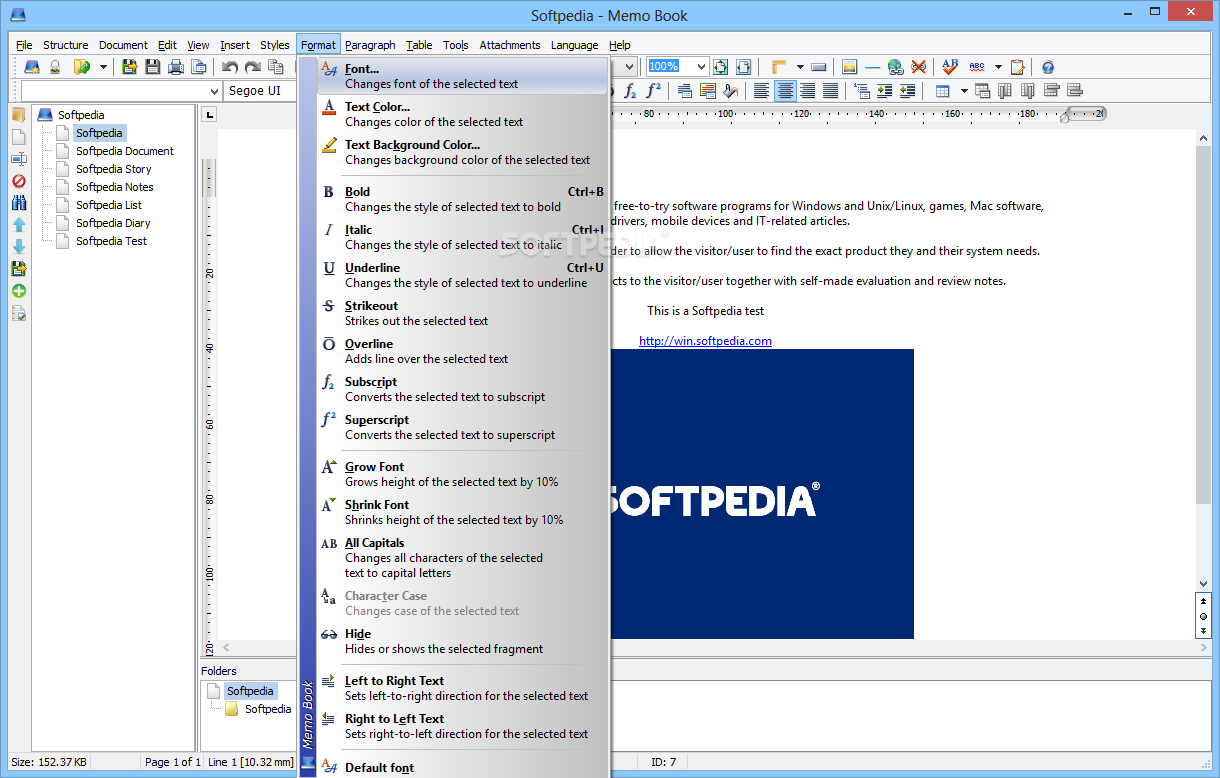Image resolution: width=1220 pixels, height=778 pixels.
Task: Open the 100% zoom dropdown
Action: pyautogui.click(x=700, y=67)
